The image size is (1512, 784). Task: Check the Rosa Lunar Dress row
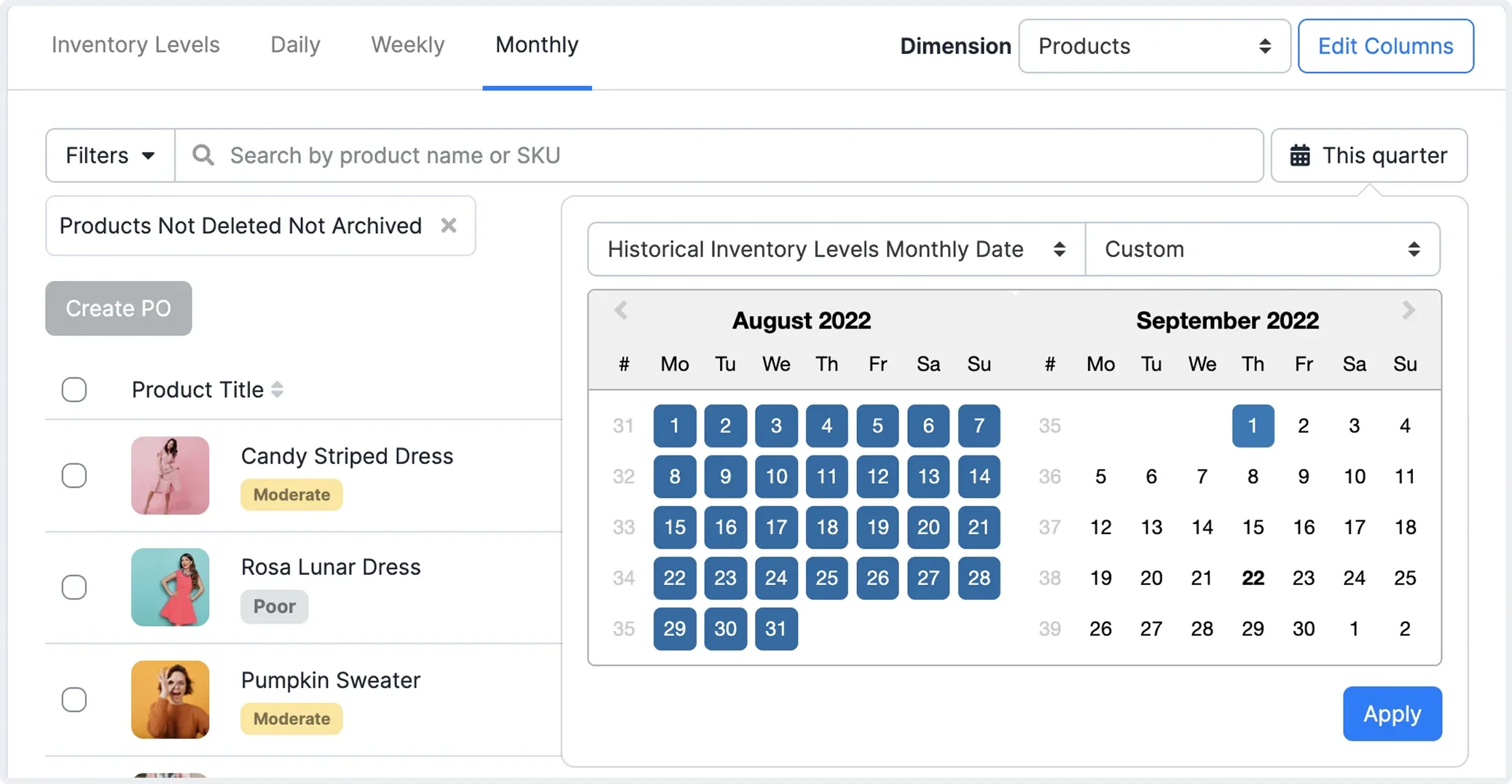pyautogui.click(x=74, y=587)
